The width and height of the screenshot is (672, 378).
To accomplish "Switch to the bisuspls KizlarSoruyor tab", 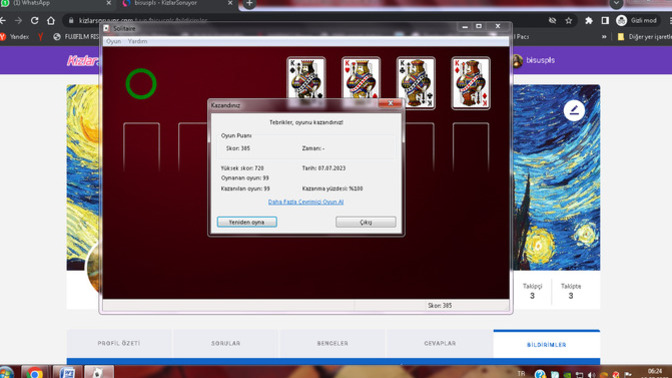I will (x=178, y=3).
